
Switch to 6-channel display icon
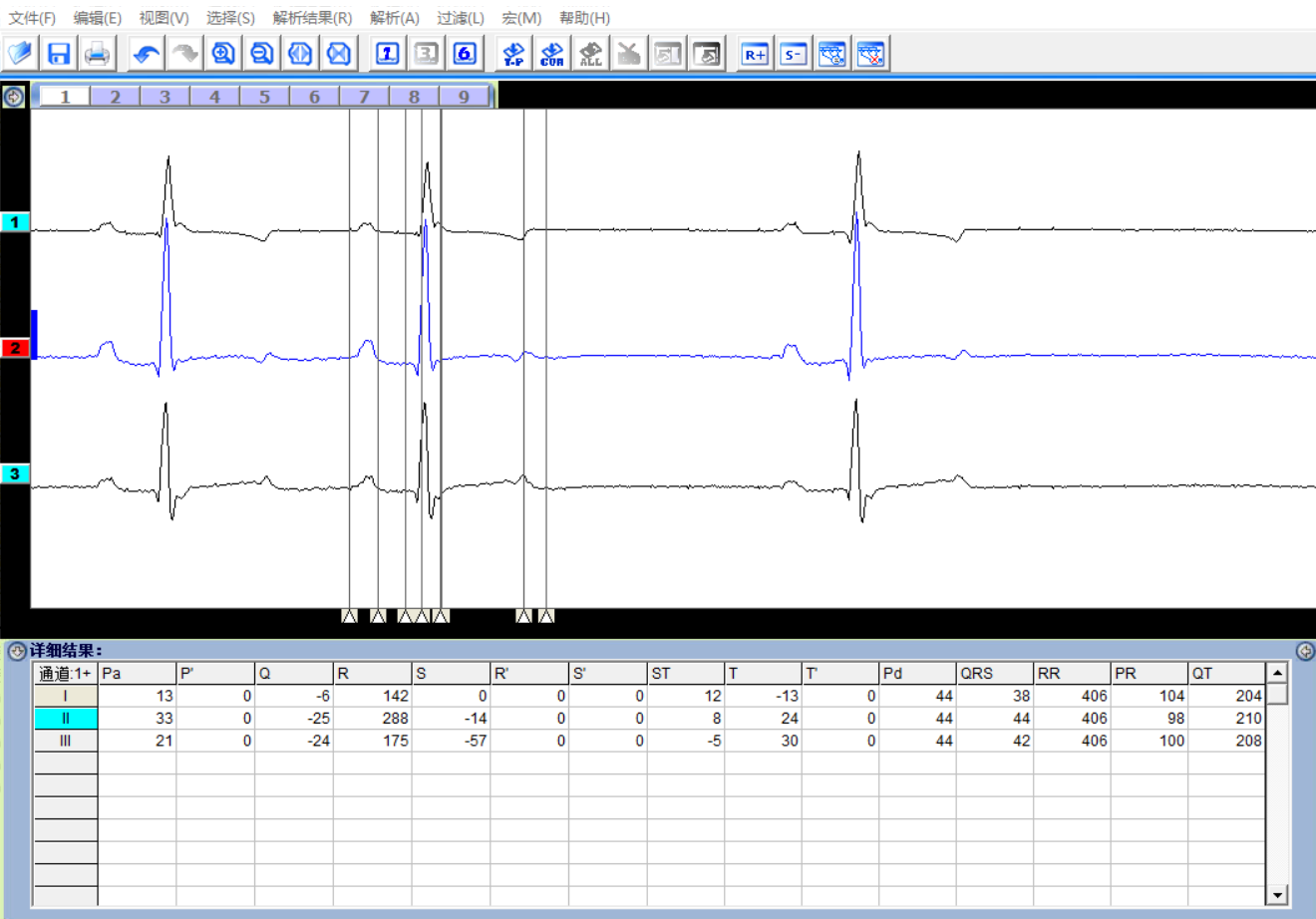coord(465,54)
